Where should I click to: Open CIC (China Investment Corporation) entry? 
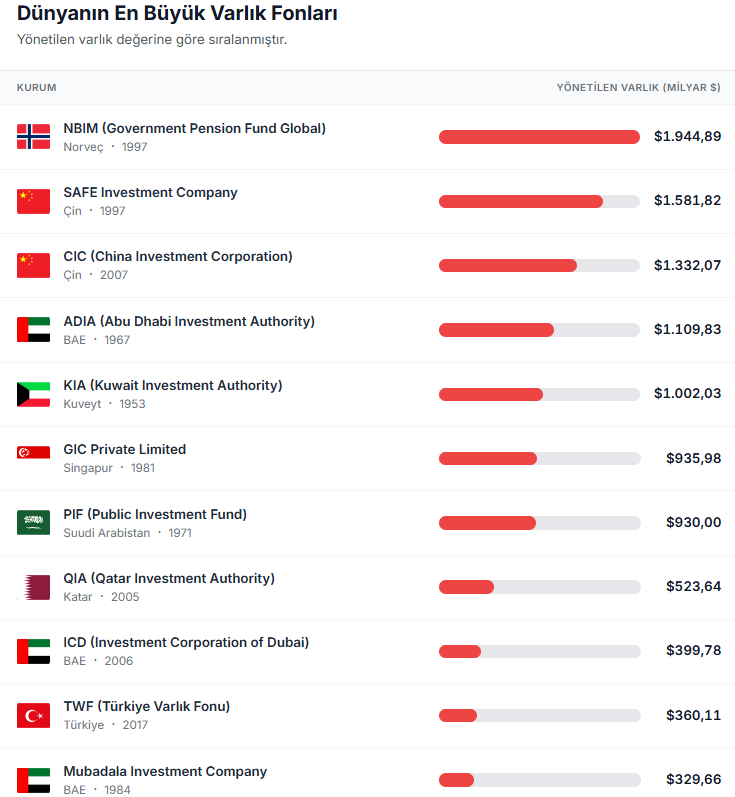coord(178,256)
